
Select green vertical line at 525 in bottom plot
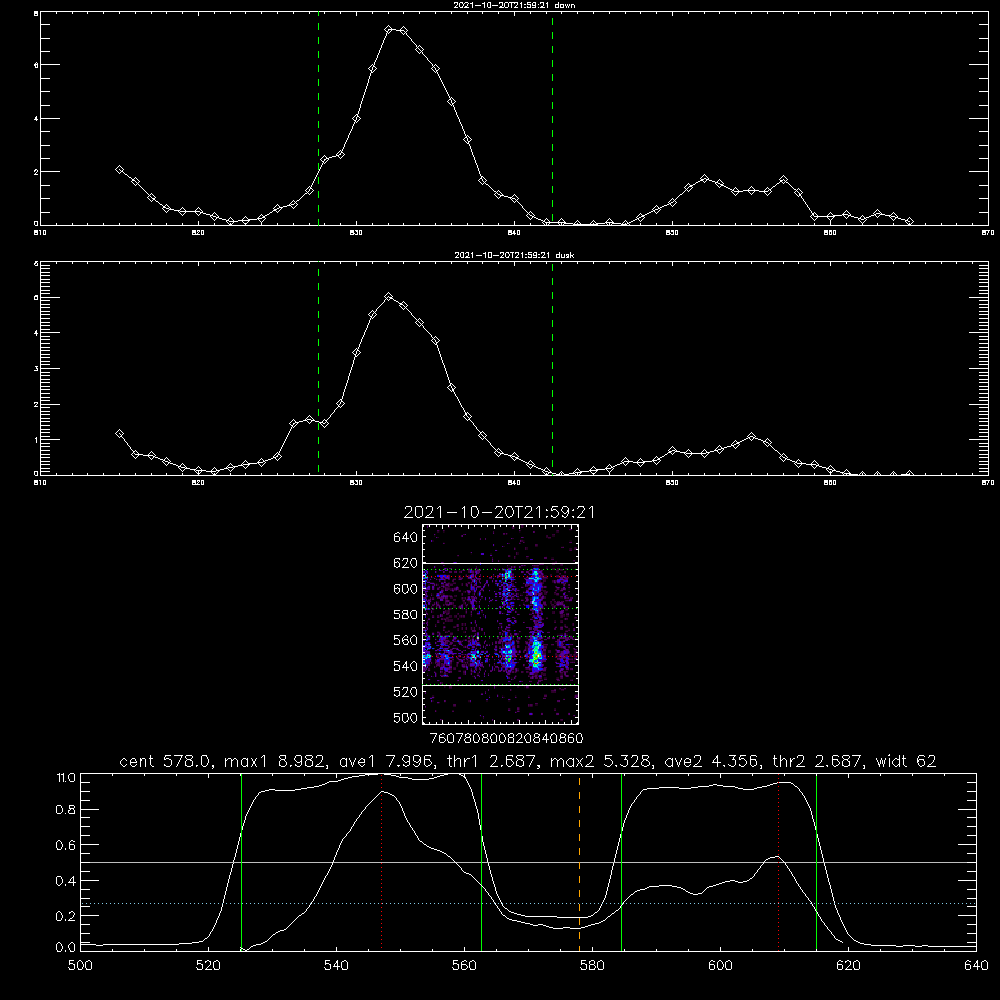[x=242, y=861]
